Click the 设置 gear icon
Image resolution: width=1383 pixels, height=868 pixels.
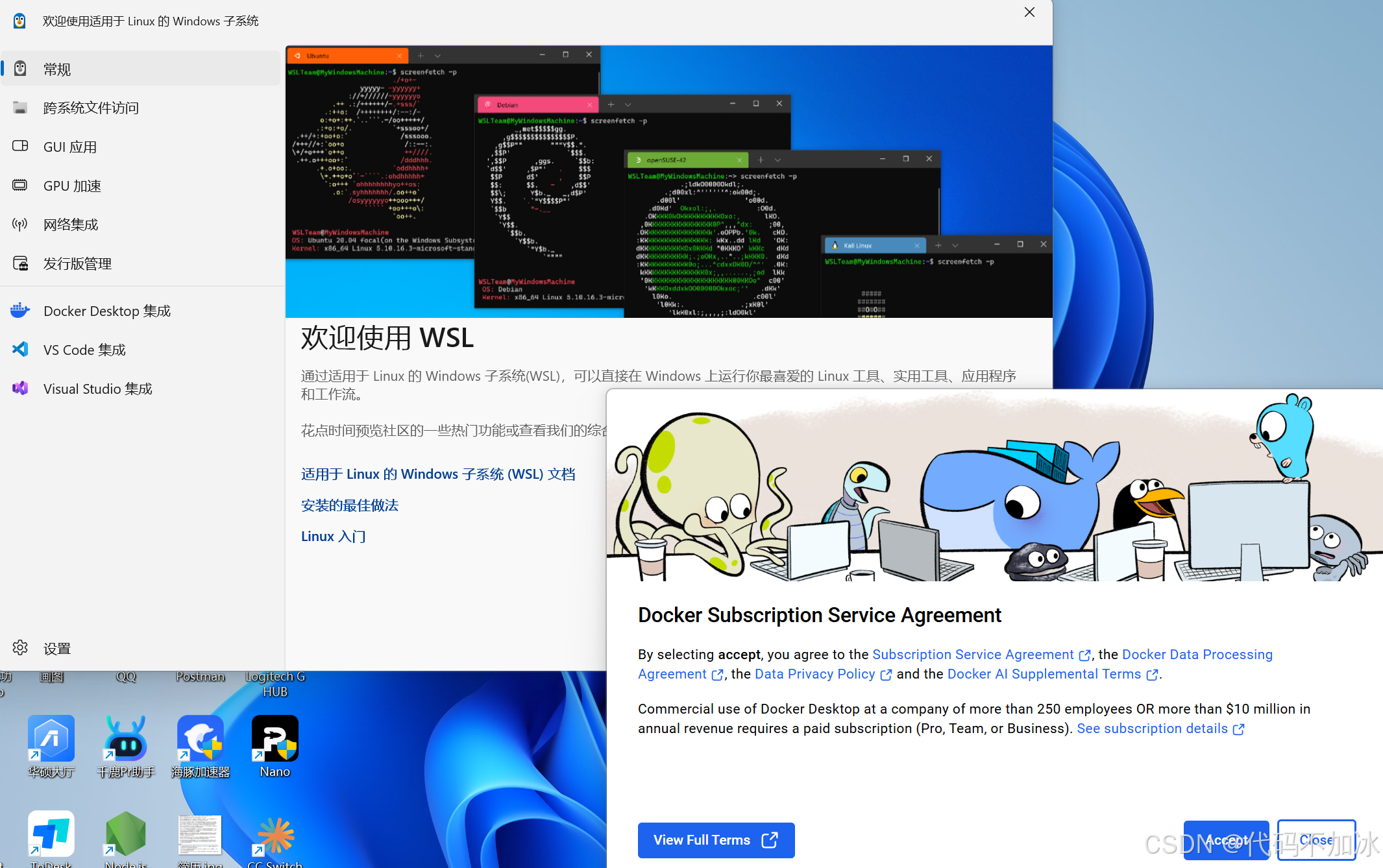coord(20,647)
